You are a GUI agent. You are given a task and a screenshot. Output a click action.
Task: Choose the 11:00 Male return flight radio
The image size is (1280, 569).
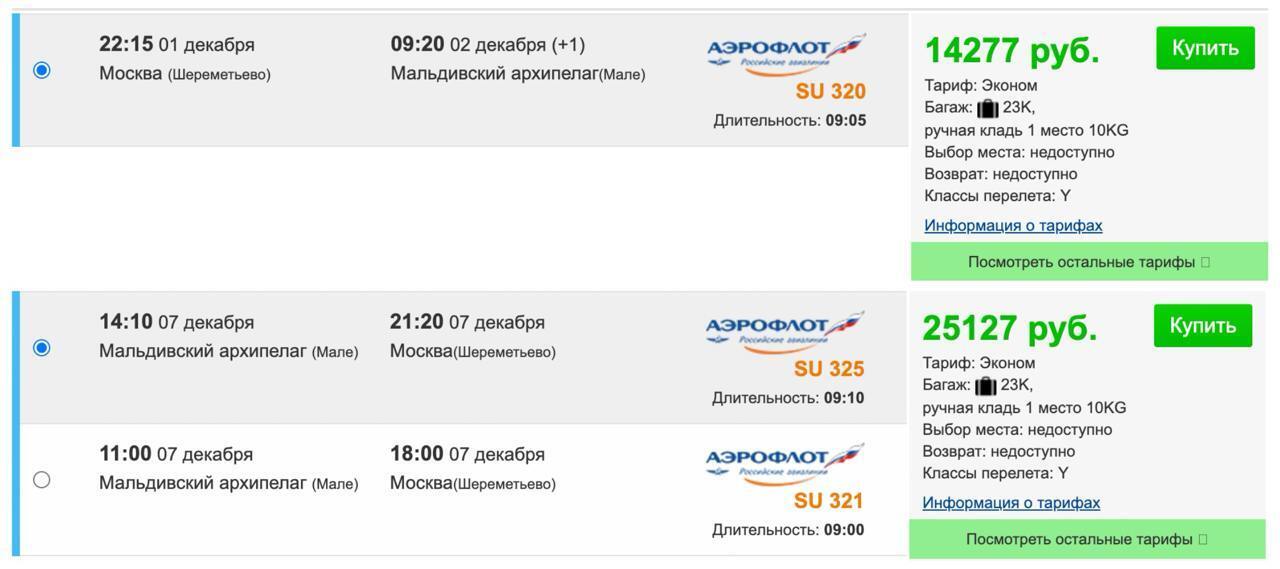(x=42, y=480)
